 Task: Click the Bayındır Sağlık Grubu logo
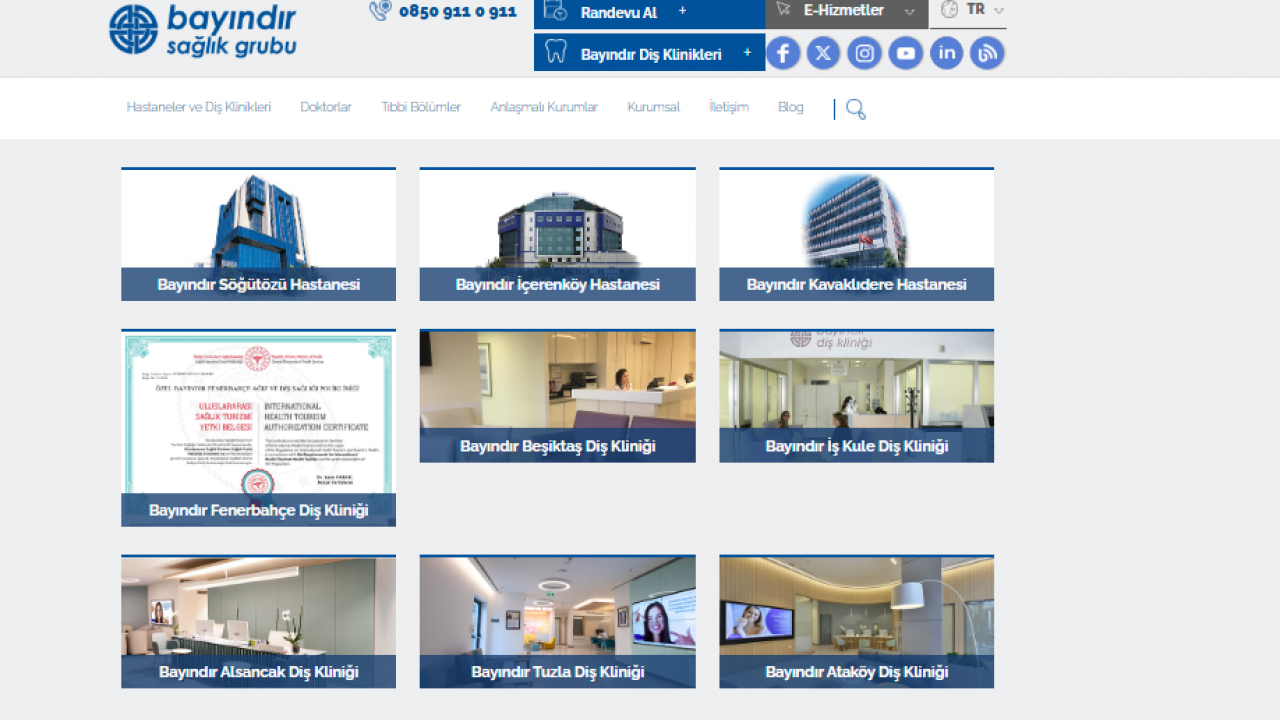pyautogui.click(x=203, y=30)
